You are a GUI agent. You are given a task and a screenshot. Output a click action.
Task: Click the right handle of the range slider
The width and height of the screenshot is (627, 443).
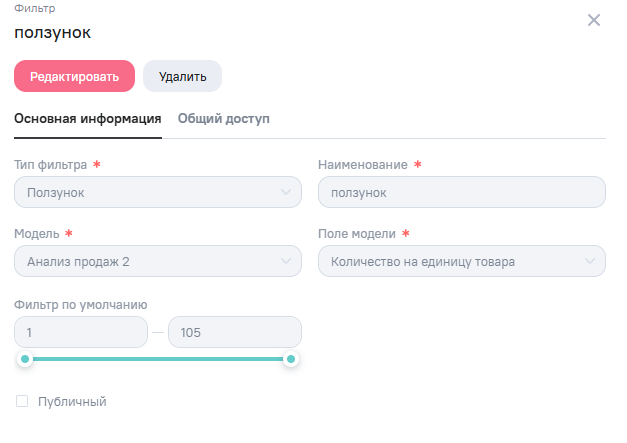291,359
